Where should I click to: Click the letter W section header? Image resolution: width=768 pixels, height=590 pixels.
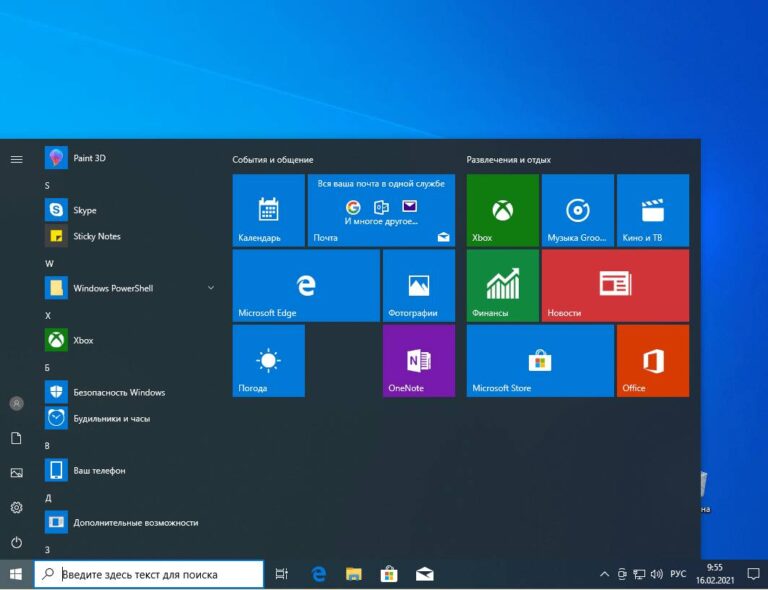click(x=49, y=263)
